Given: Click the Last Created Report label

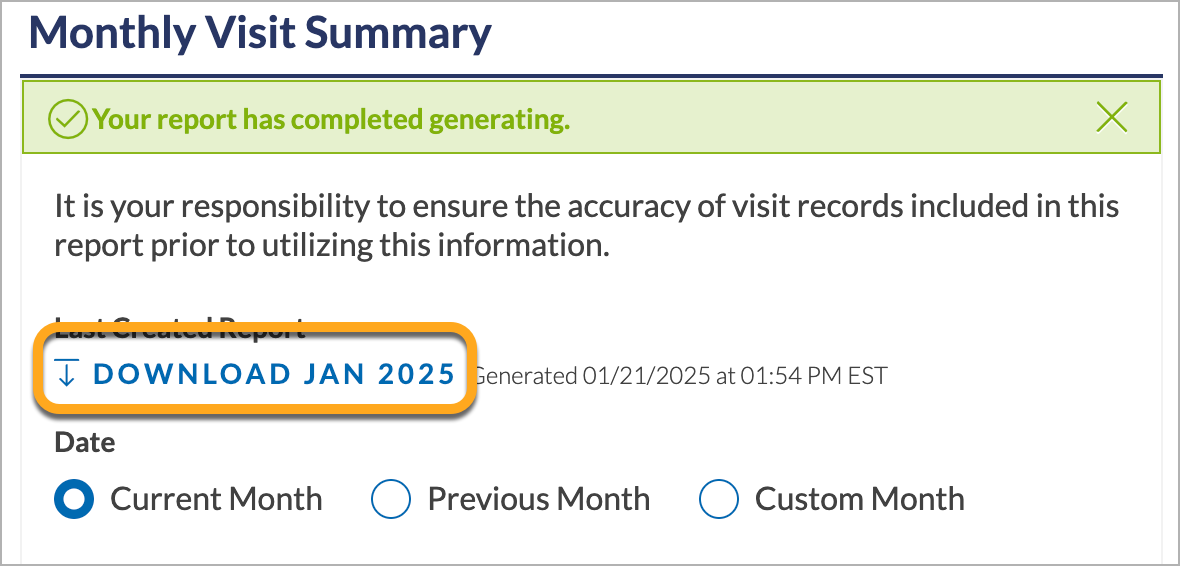Looking at the screenshot, I should click(181, 328).
